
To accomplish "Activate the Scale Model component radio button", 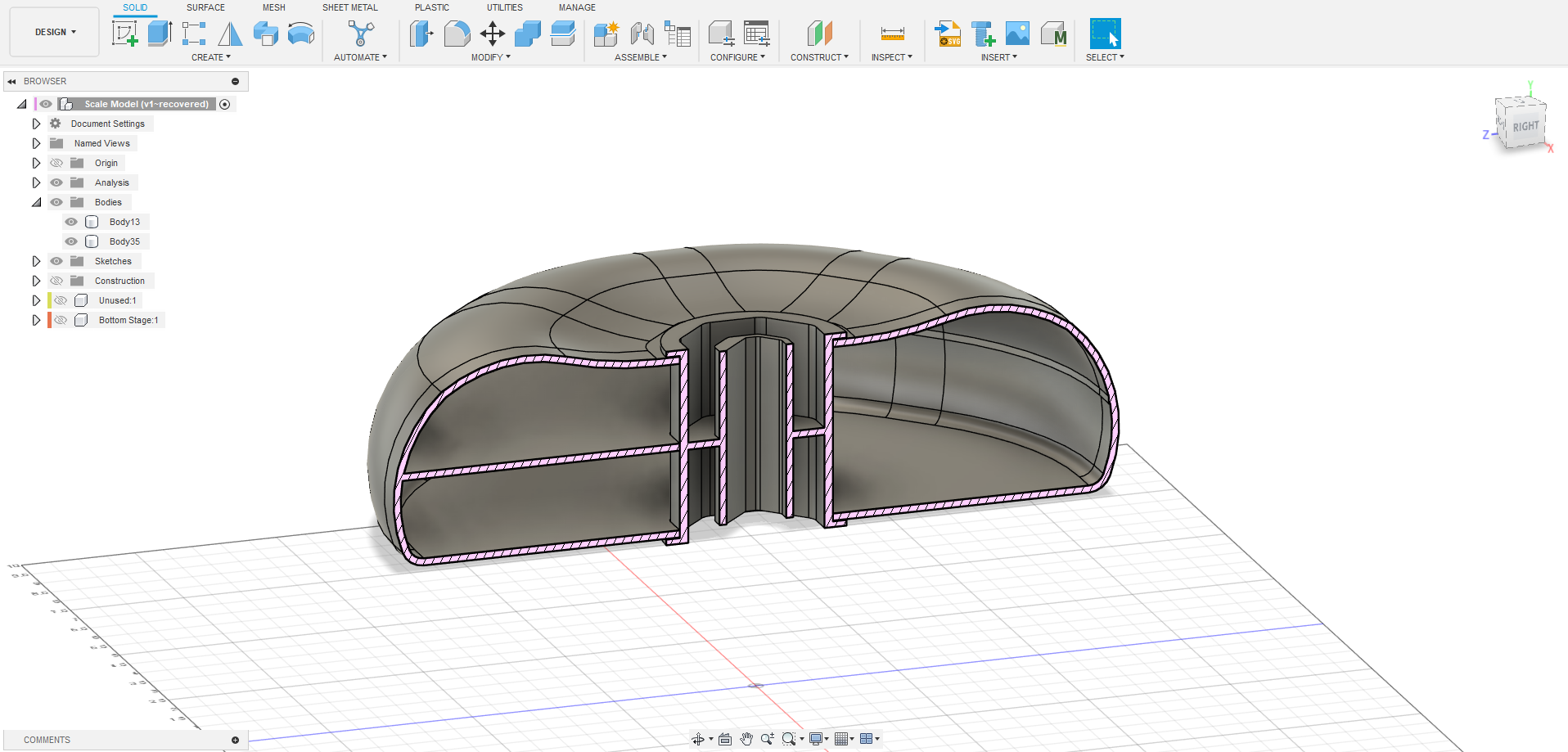I will click(225, 104).
